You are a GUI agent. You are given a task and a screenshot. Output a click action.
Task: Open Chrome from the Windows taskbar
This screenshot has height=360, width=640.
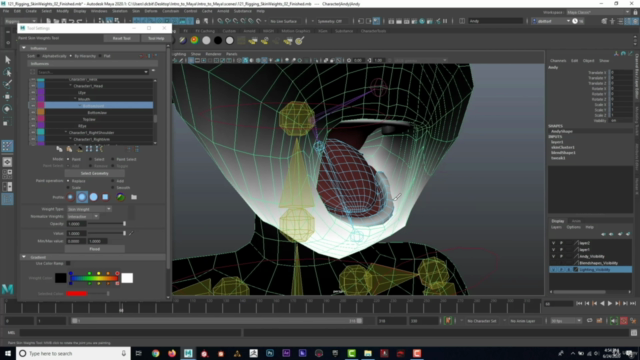156,353
